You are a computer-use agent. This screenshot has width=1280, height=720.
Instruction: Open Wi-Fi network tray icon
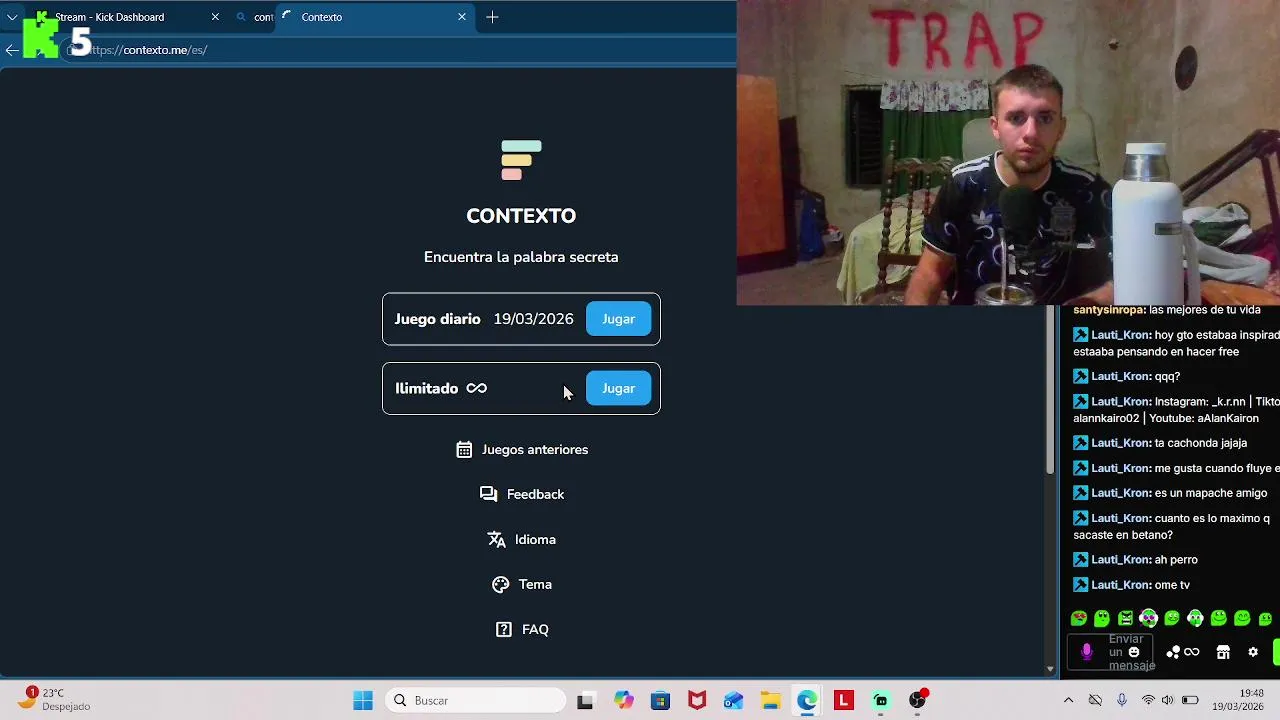click(1148, 701)
